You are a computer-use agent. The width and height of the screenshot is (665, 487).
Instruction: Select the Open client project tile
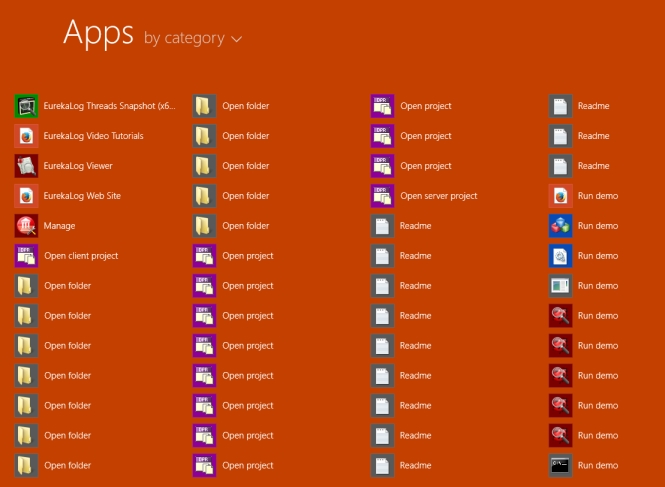tap(67, 256)
